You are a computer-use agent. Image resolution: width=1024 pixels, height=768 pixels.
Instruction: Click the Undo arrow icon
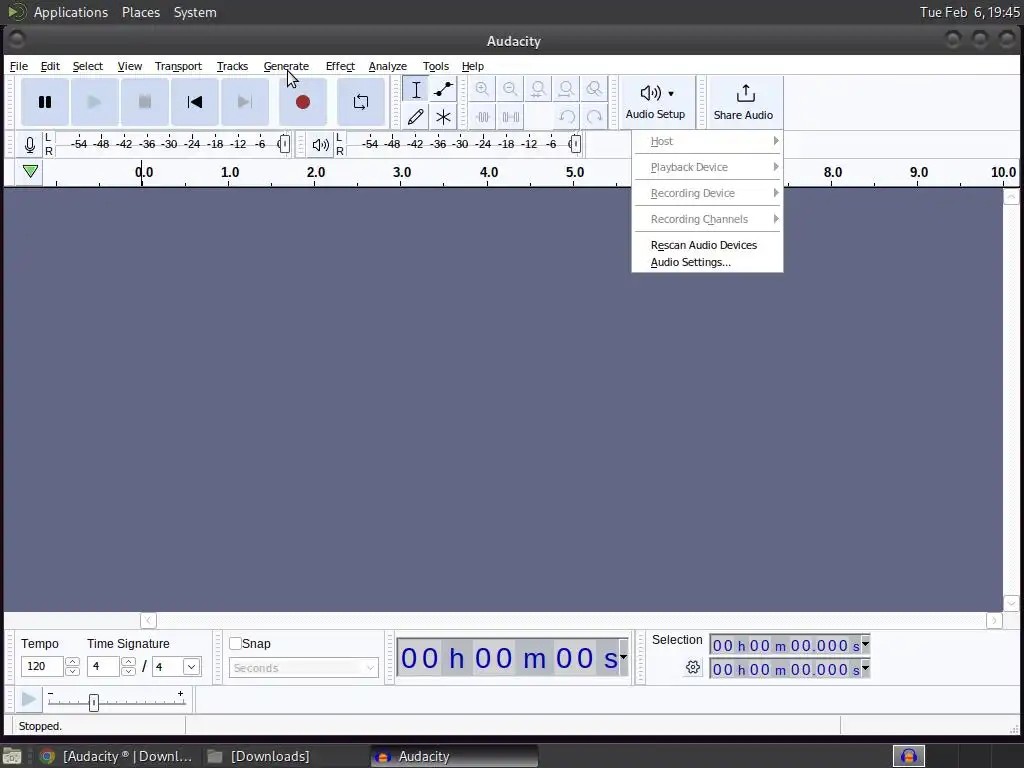pyautogui.click(x=566, y=117)
